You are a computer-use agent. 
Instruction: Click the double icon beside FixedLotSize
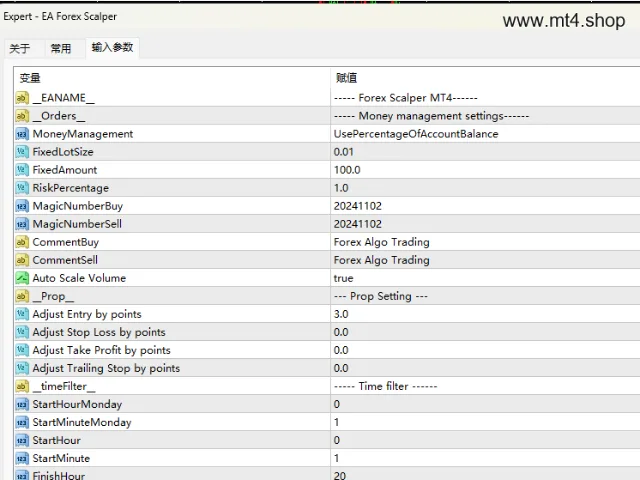22,152
